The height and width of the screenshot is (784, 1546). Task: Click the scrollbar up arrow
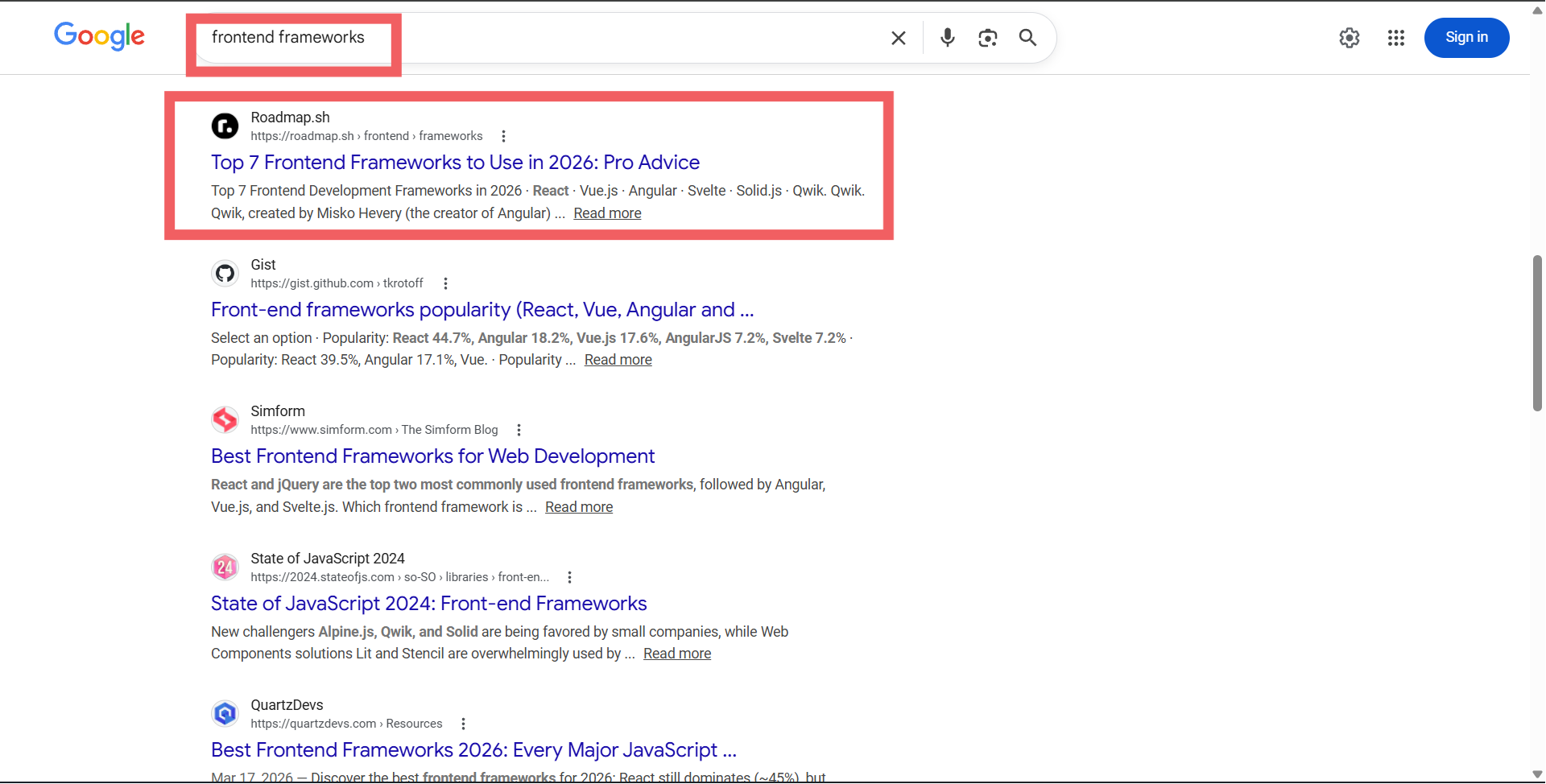(1537, 10)
